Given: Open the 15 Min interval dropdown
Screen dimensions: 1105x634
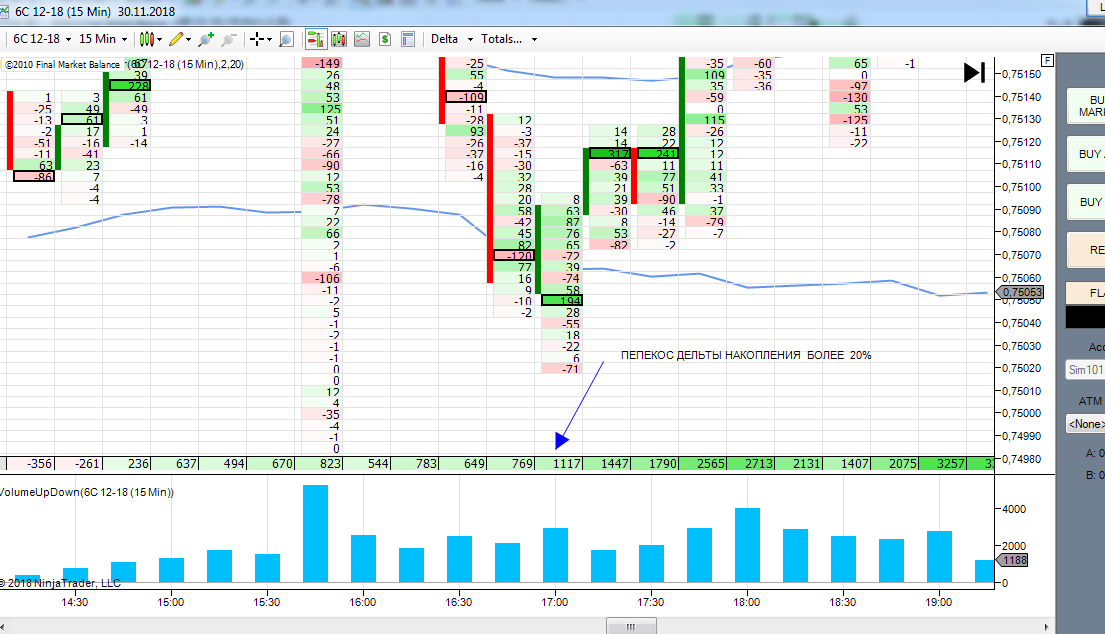Looking at the screenshot, I should coord(103,39).
